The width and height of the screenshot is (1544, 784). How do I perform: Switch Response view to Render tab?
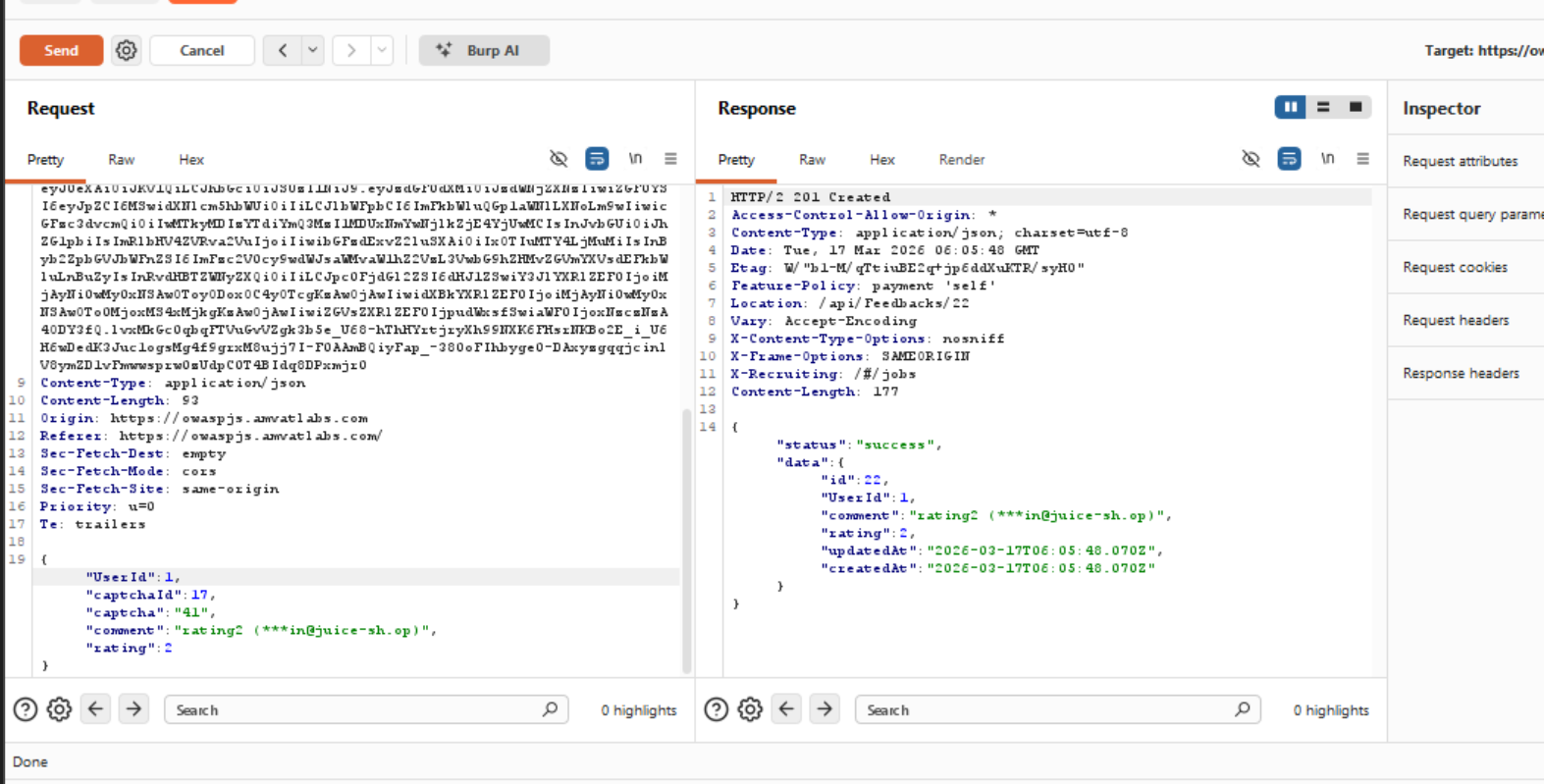(961, 160)
